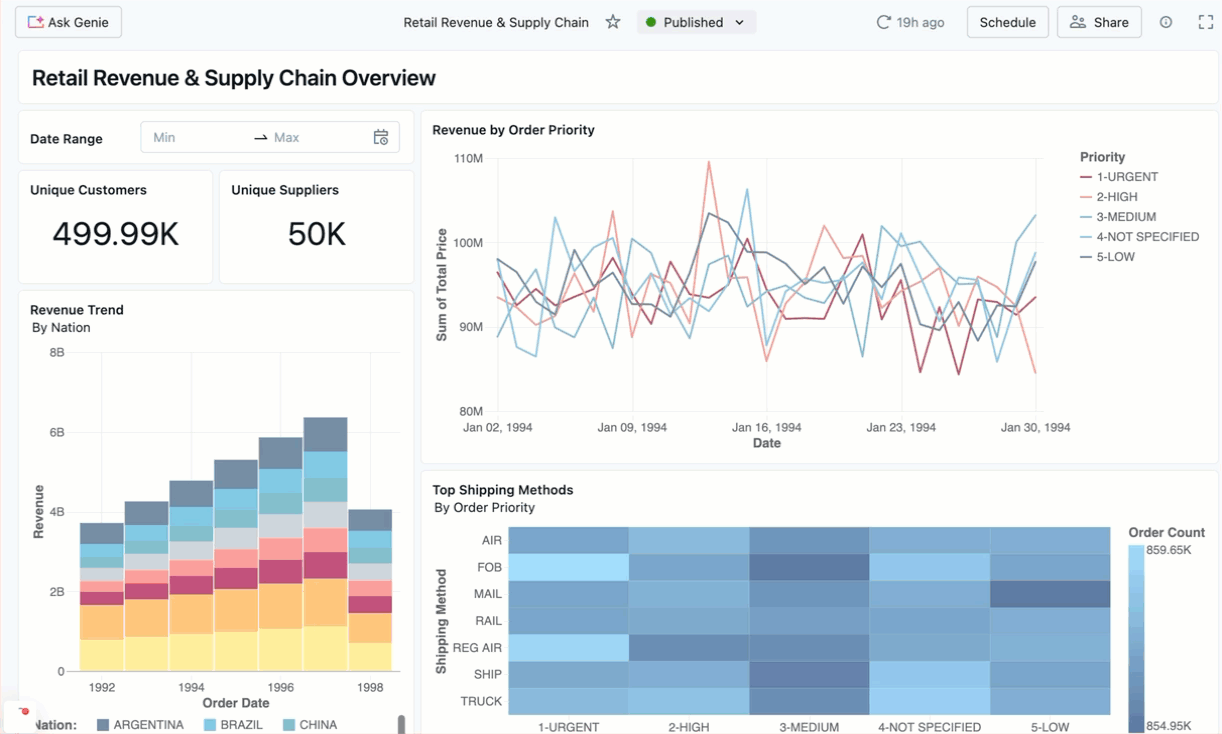Viewport: 1222px width, 734px height.
Task: Open the dashboard info icon
Action: pyautogui.click(x=1166, y=21)
